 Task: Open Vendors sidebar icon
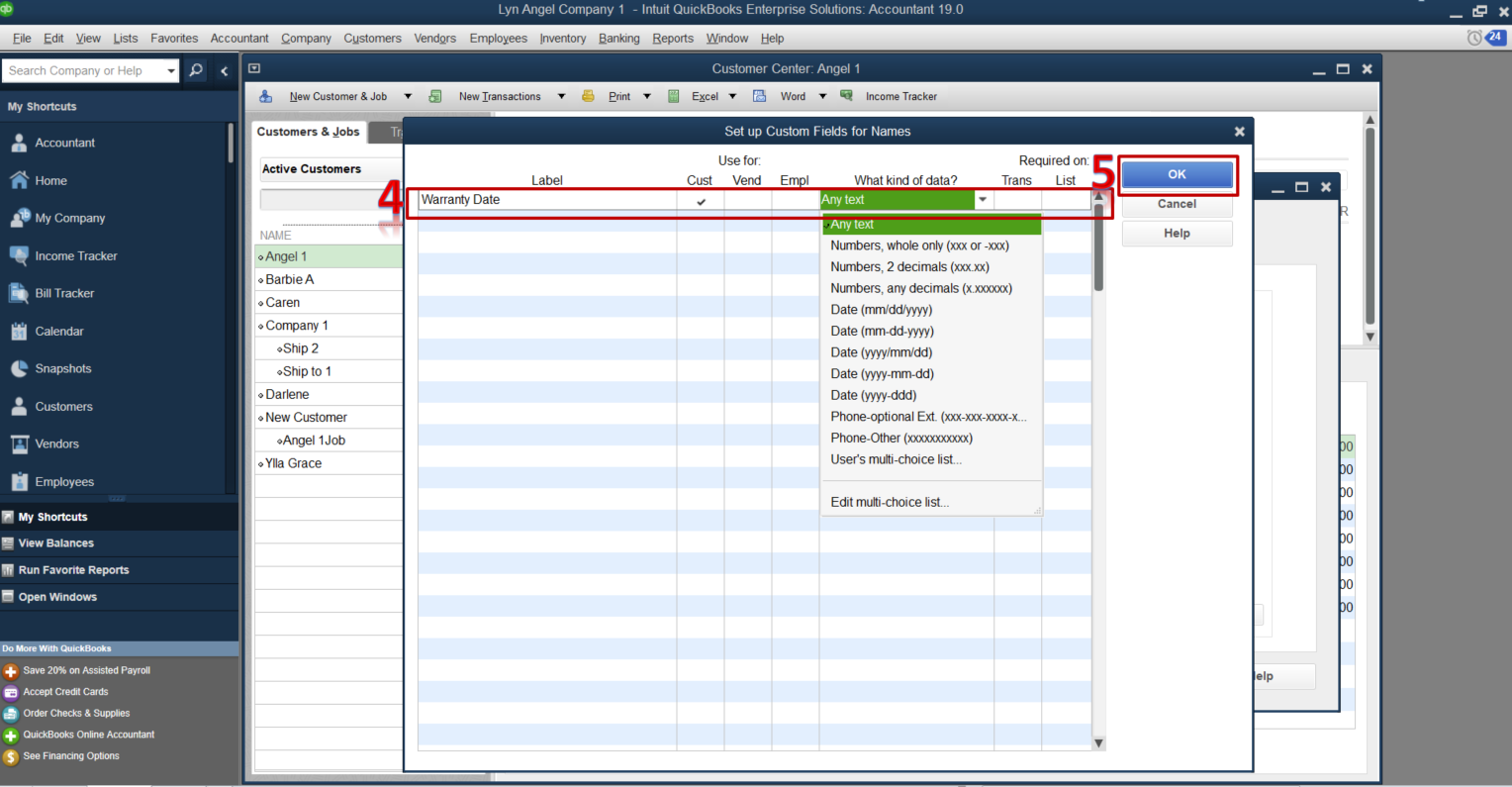[19, 444]
